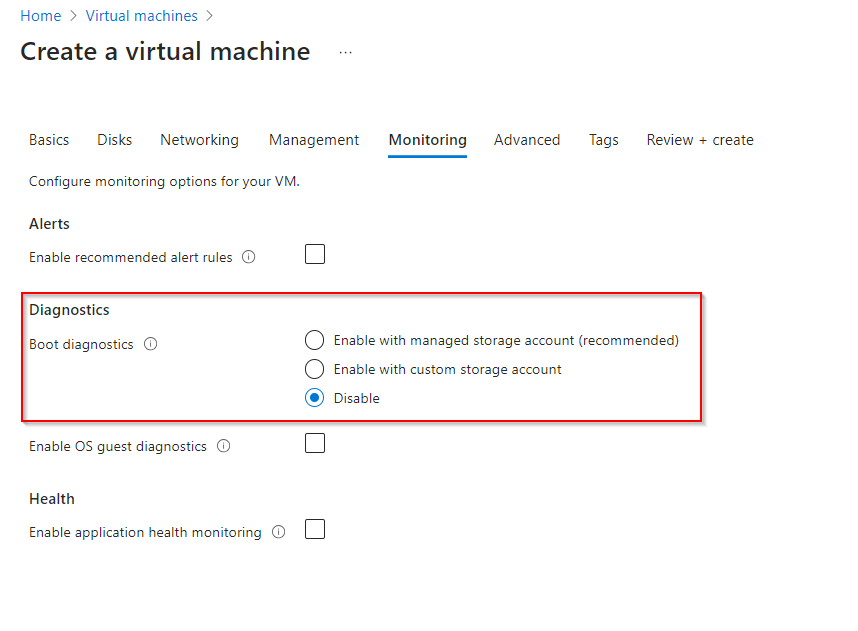Switch to the Basics tab
The height and width of the screenshot is (631, 858).
pyautogui.click(x=49, y=140)
